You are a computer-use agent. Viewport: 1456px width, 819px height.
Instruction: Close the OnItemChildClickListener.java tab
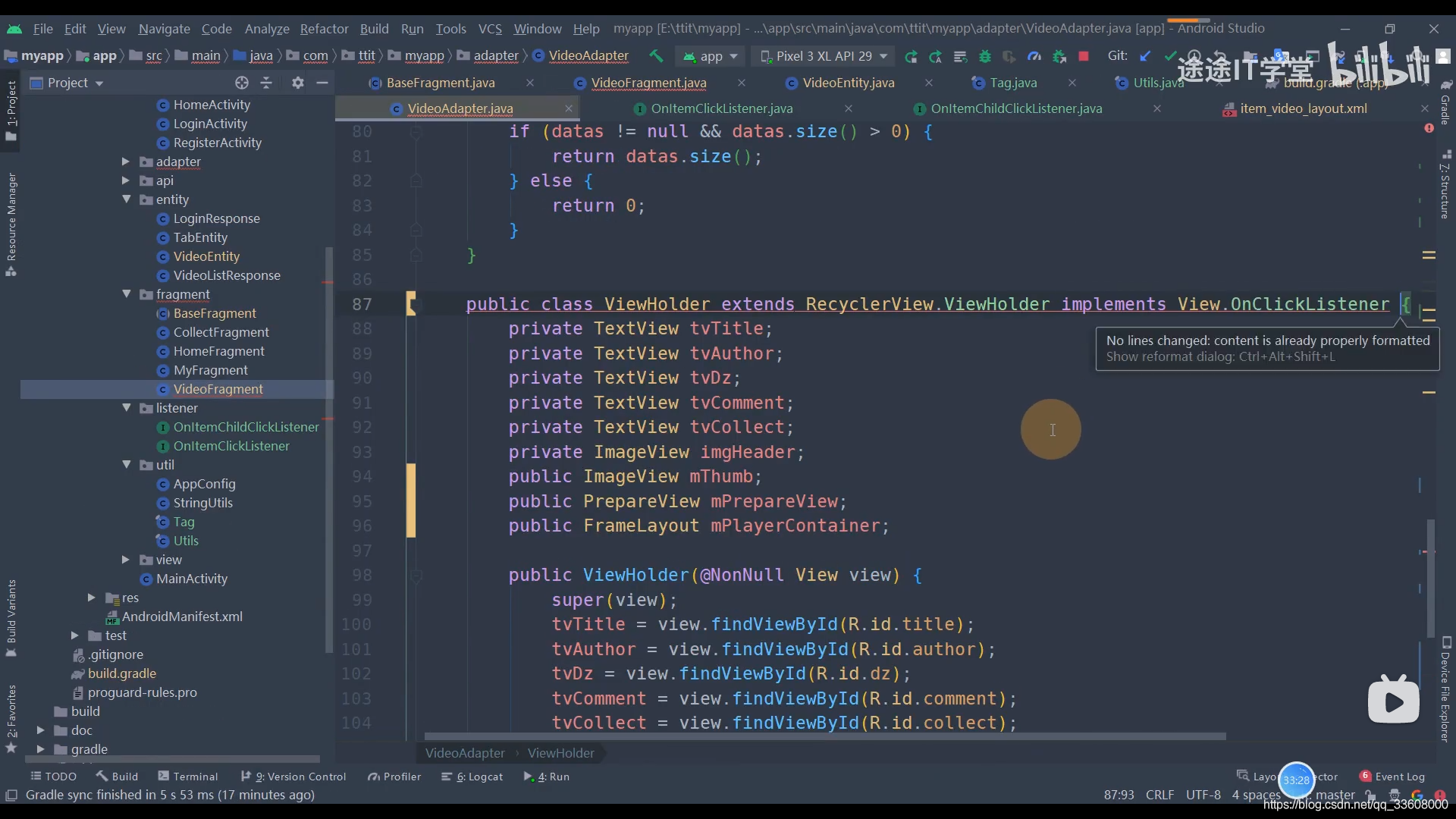pos(1157,108)
